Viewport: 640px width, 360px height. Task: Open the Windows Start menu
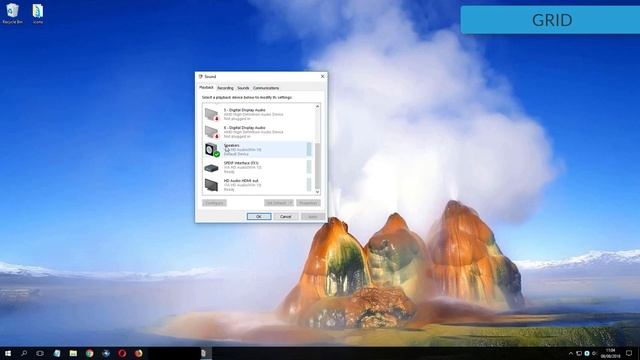click(8, 353)
